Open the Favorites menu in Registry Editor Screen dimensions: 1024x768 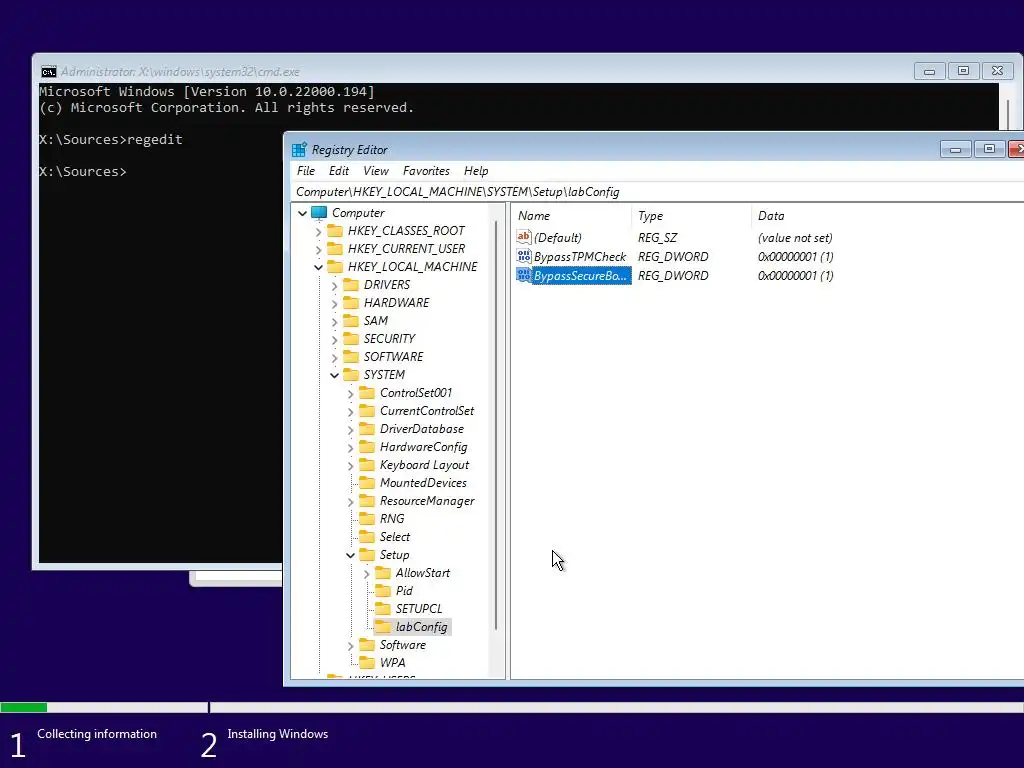(x=426, y=171)
